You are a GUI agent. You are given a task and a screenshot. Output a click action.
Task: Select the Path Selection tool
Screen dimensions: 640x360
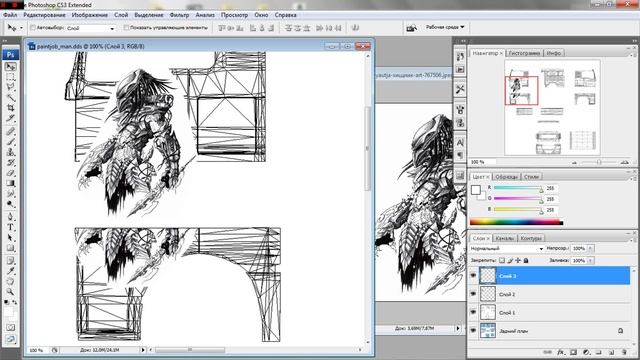click(x=11, y=238)
